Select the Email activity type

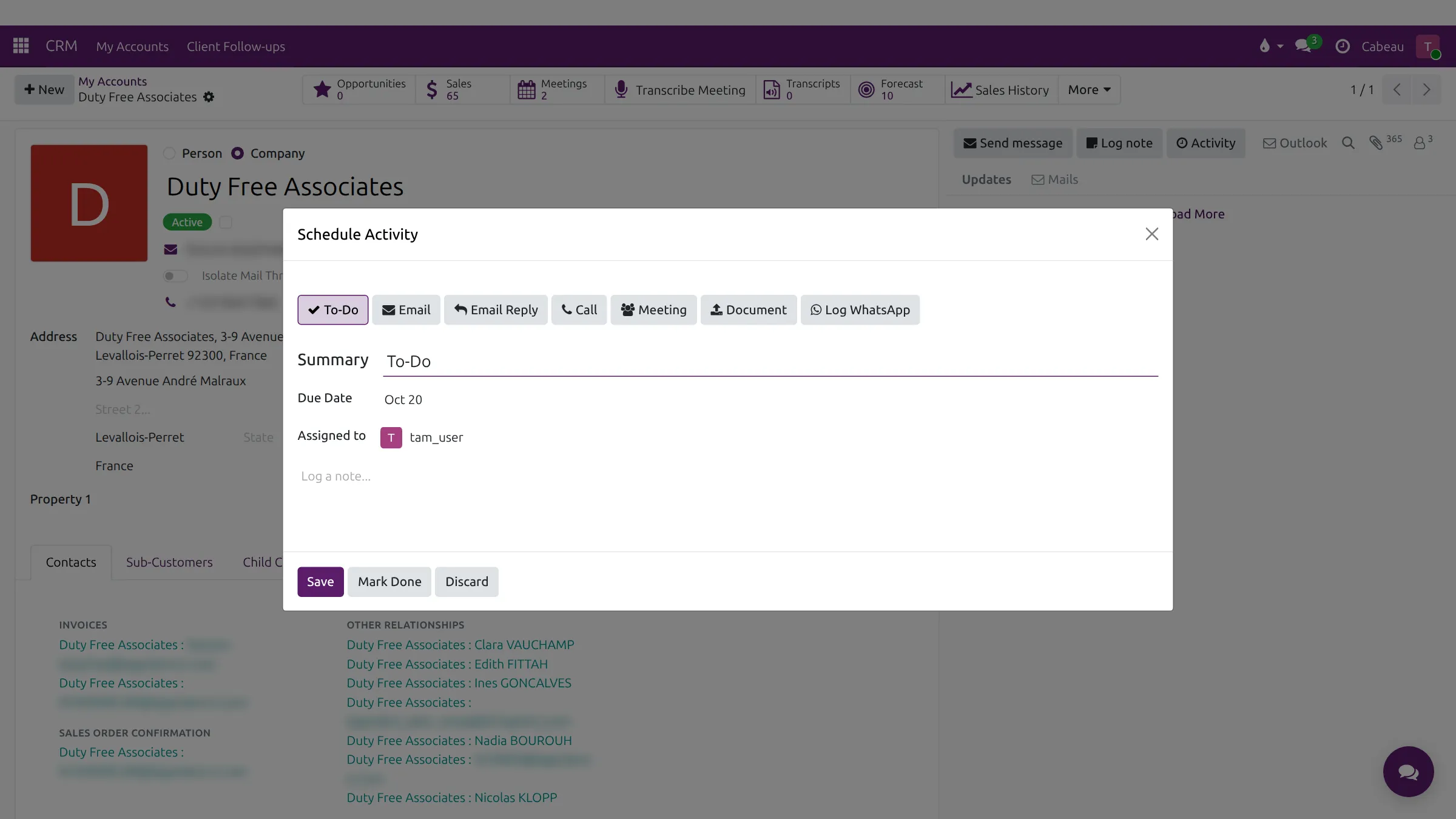pyautogui.click(x=406, y=310)
